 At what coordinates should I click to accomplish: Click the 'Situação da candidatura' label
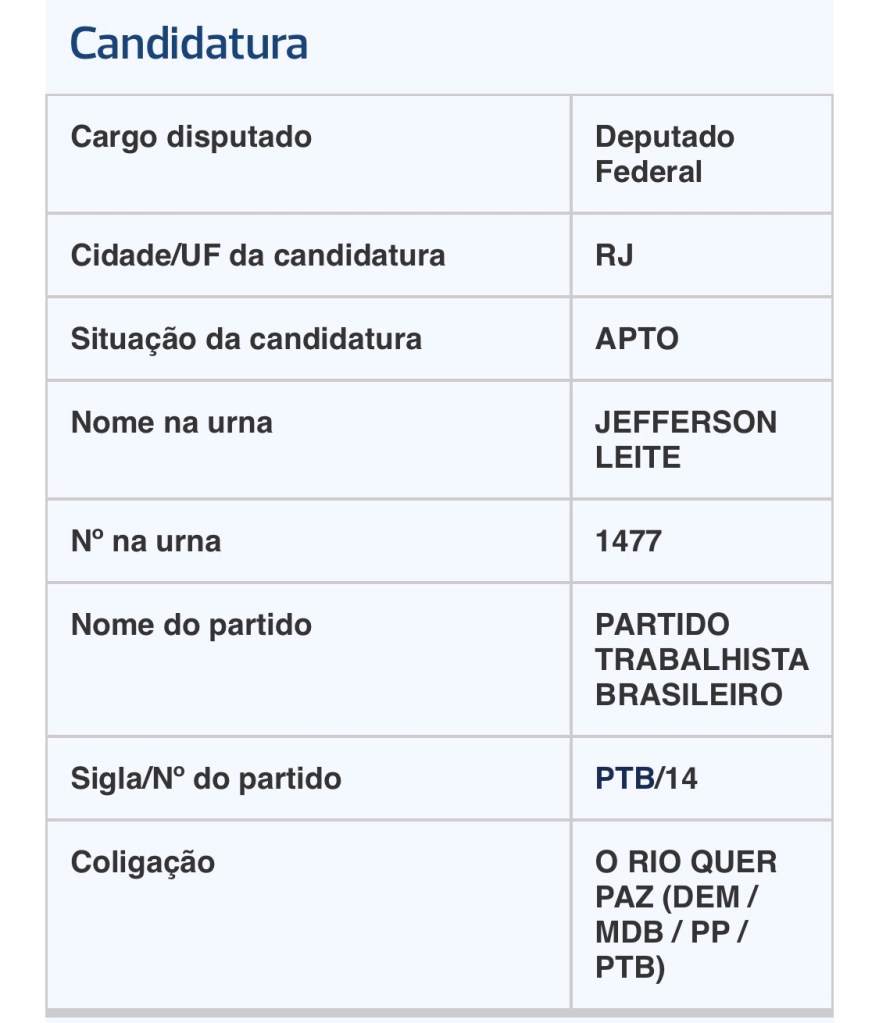246,339
